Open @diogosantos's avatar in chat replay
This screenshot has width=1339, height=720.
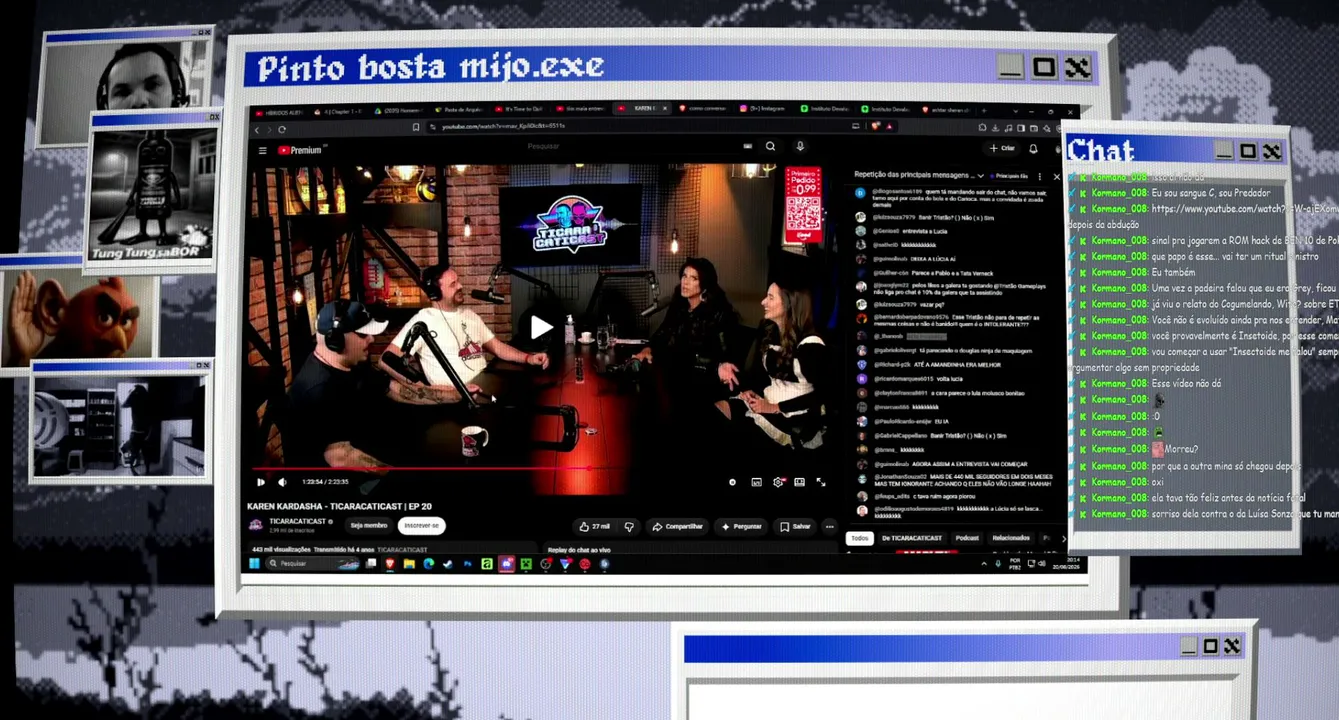[860, 193]
